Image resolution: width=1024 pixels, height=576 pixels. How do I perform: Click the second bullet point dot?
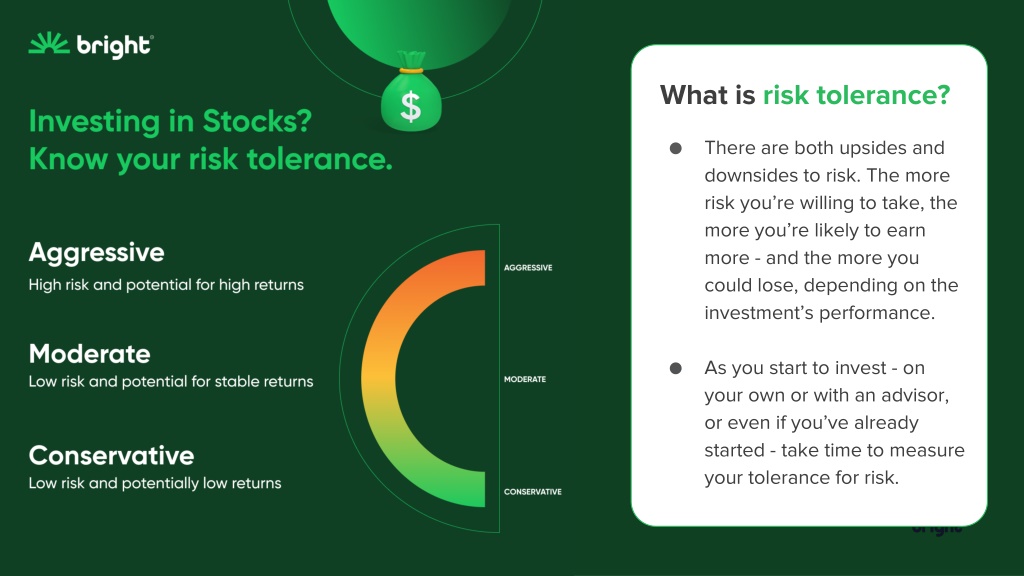coord(676,368)
